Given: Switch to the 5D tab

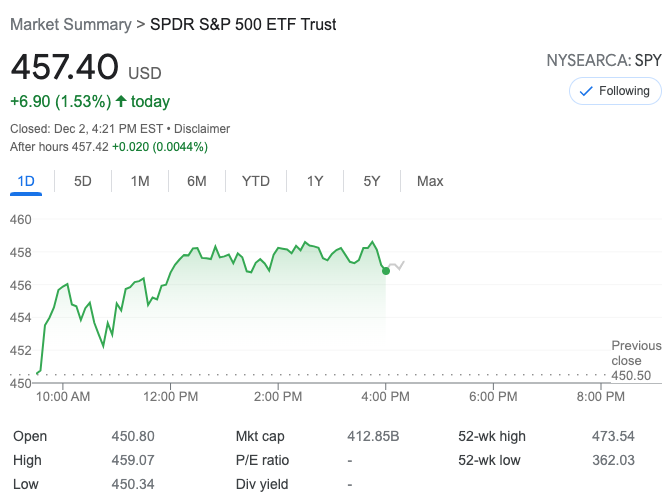Looking at the screenshot, I should (x=83, y=181).
